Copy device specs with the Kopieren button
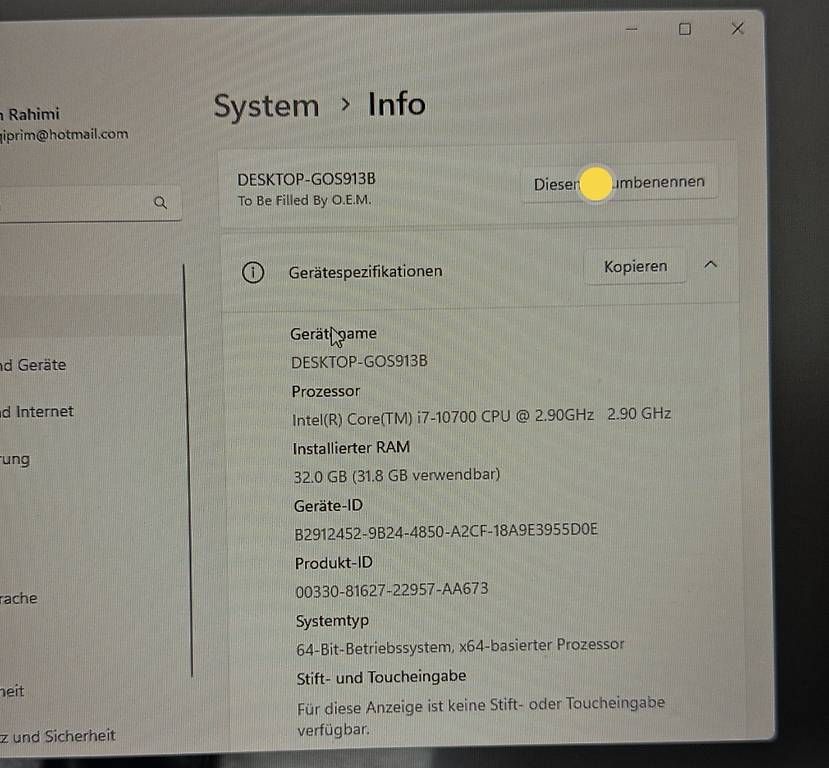The width and height of the screenshot is (829, 768). [x=635, y=266]
